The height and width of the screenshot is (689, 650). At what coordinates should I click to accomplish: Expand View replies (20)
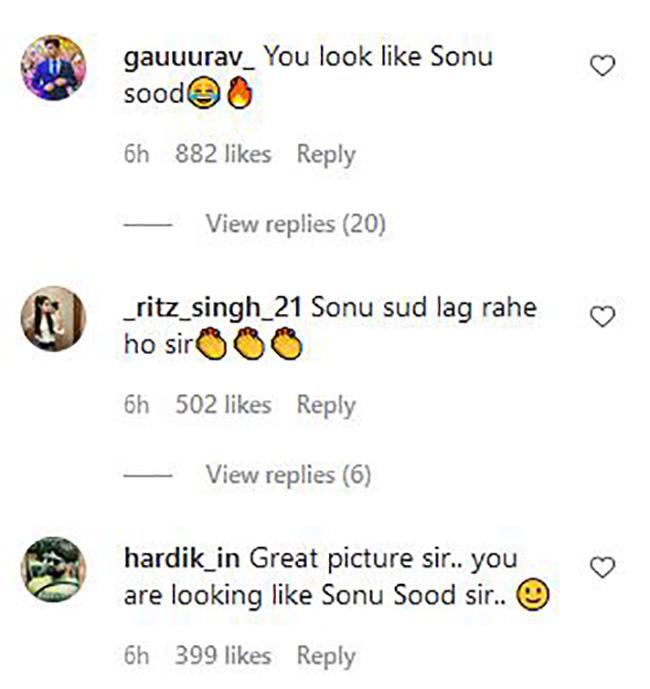tap(295, 224)
